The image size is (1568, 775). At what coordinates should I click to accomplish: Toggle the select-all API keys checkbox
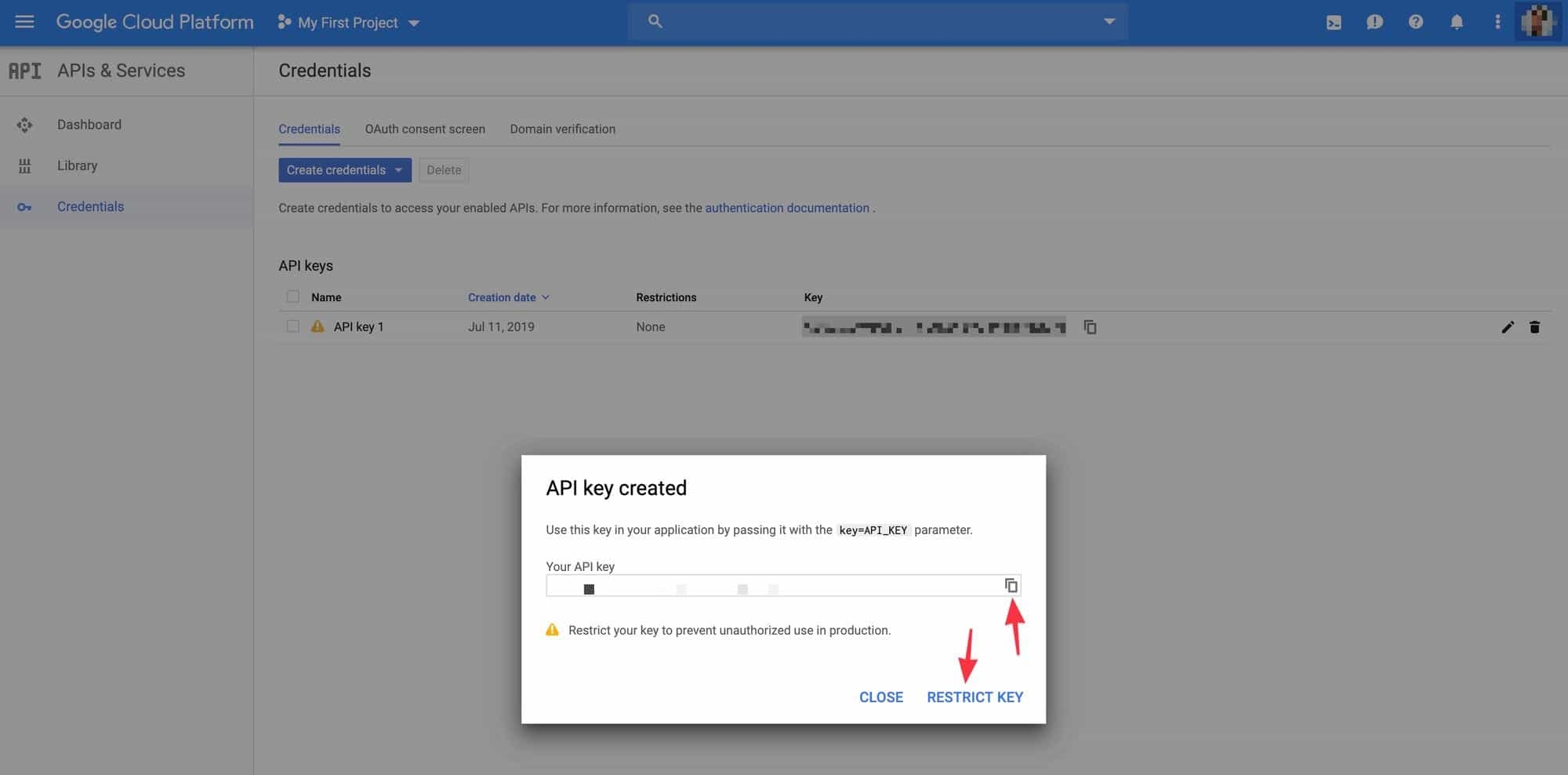pyautogui.click(x=293, y=297)
